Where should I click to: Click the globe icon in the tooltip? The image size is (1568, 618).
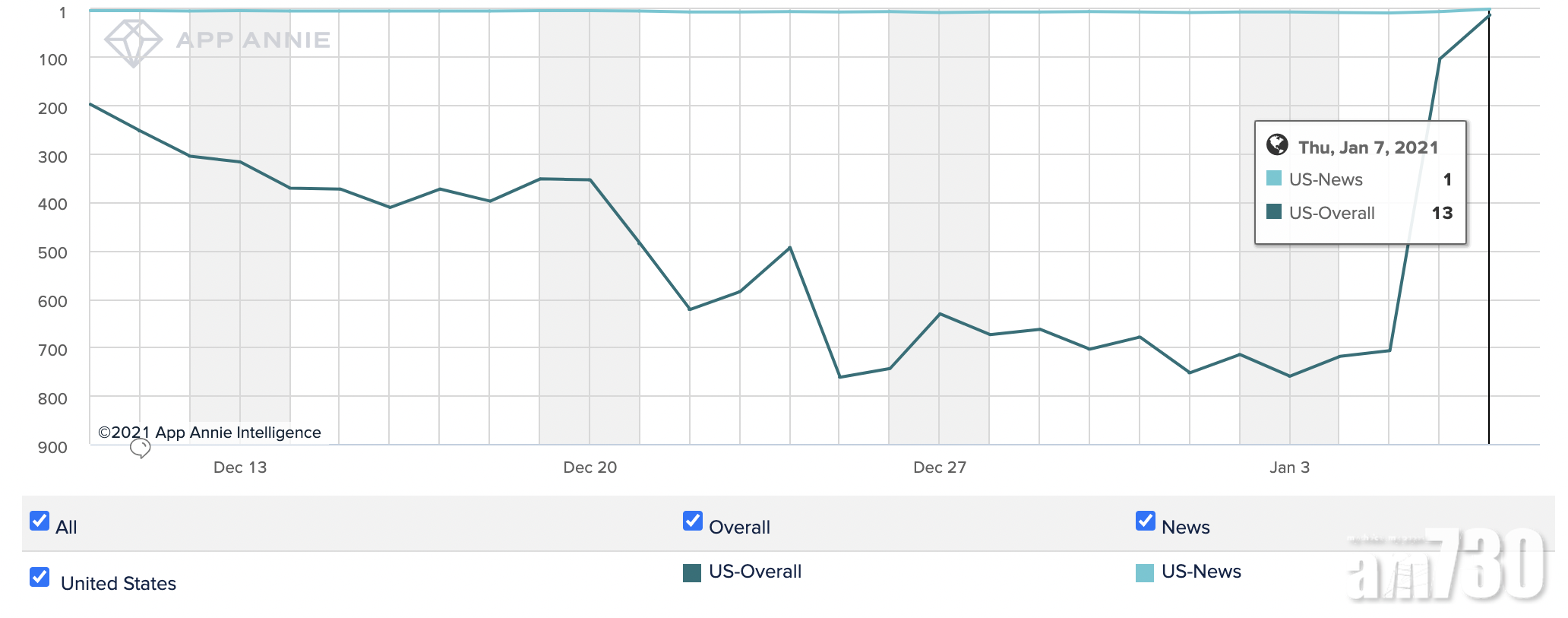[1277, 144]
